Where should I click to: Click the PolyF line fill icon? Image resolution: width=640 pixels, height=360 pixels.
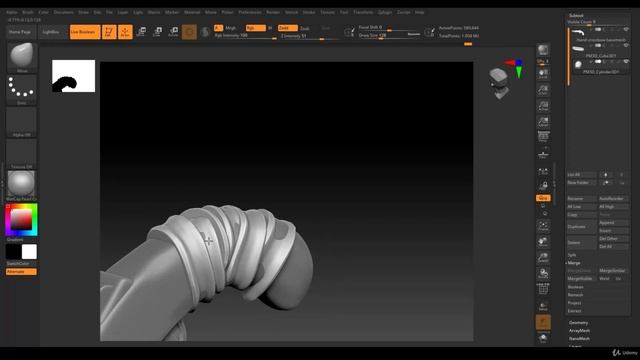(543, 289)
